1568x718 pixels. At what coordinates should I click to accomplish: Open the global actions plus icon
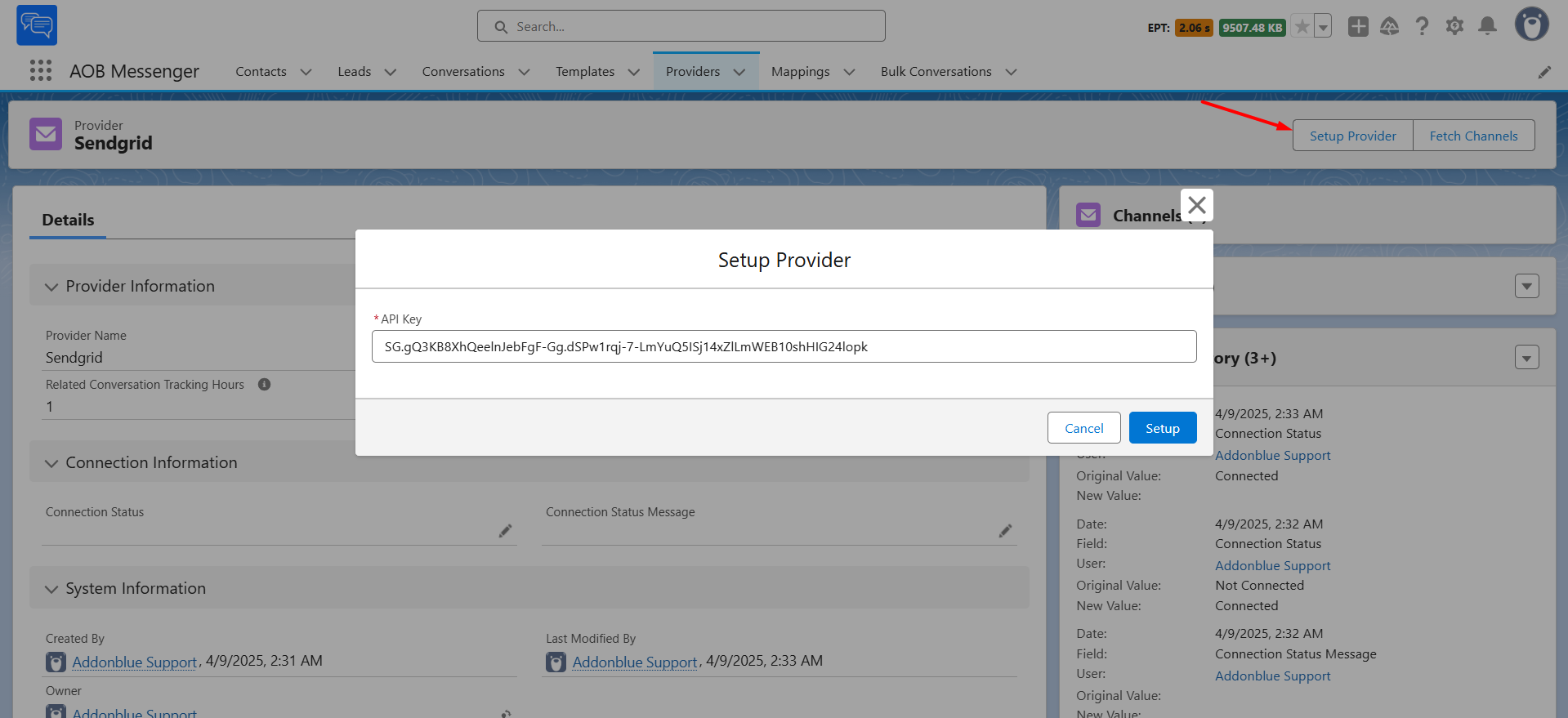click(x=1358, y=26)
